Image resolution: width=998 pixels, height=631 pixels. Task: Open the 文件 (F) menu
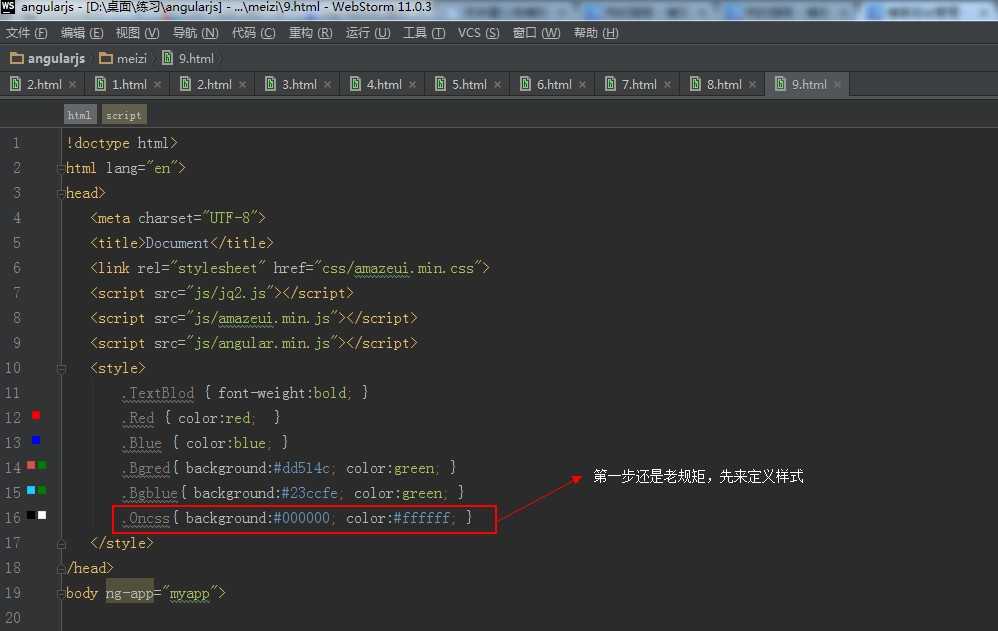[x=27, y=33]
